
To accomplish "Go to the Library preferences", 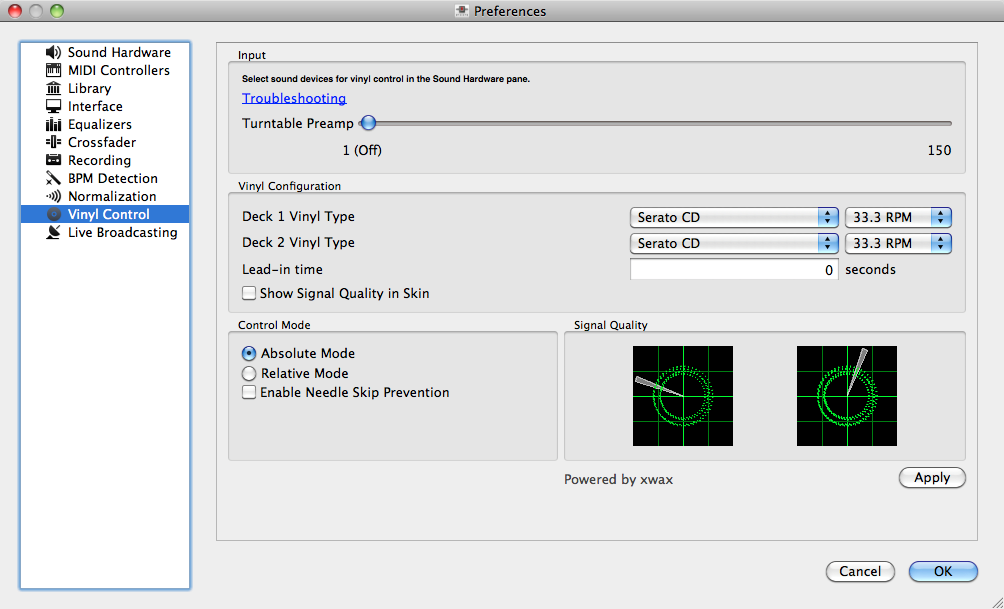I will pos(105,88).
